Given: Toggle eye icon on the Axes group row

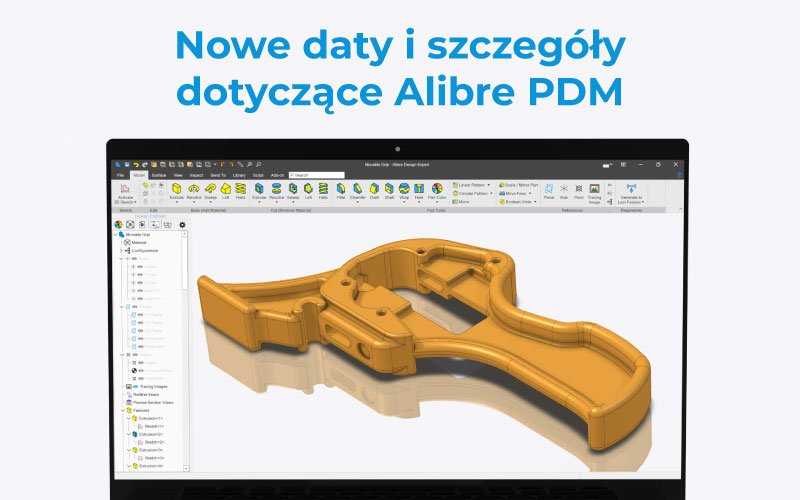Looking at the screenshot, I should click(x=134, y=259).
